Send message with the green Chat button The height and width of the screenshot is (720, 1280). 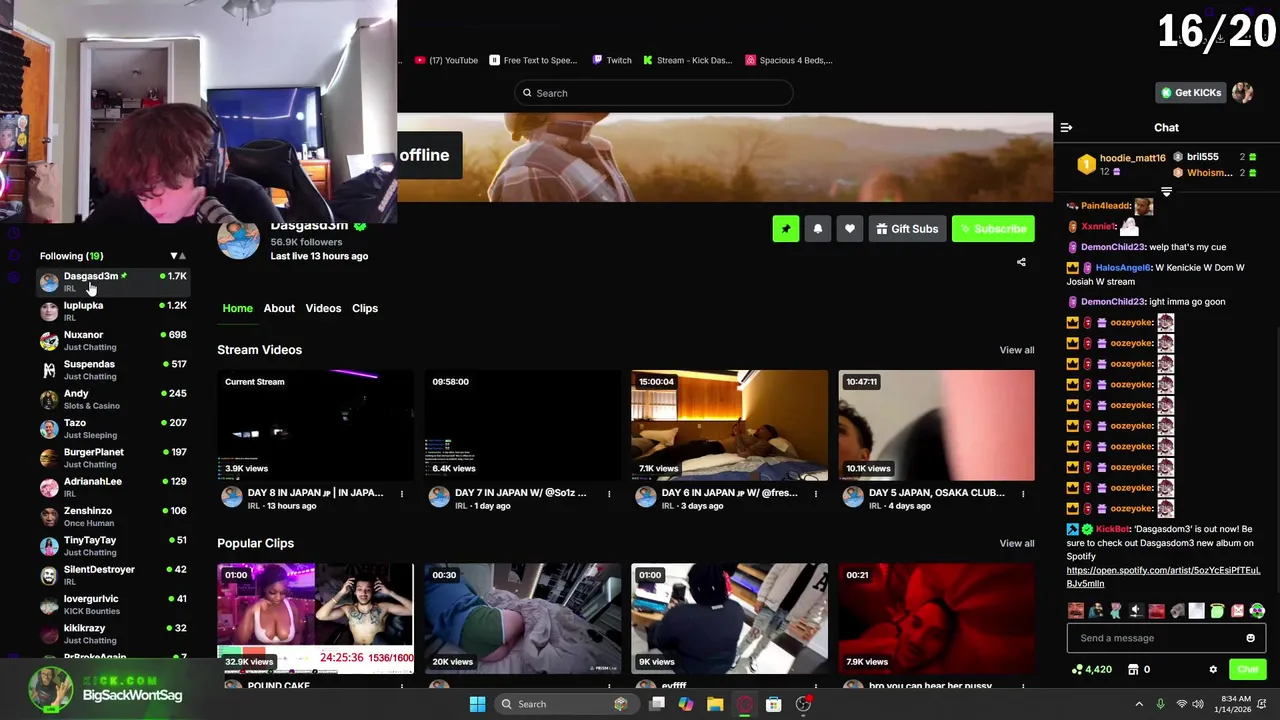(1248, 669)
